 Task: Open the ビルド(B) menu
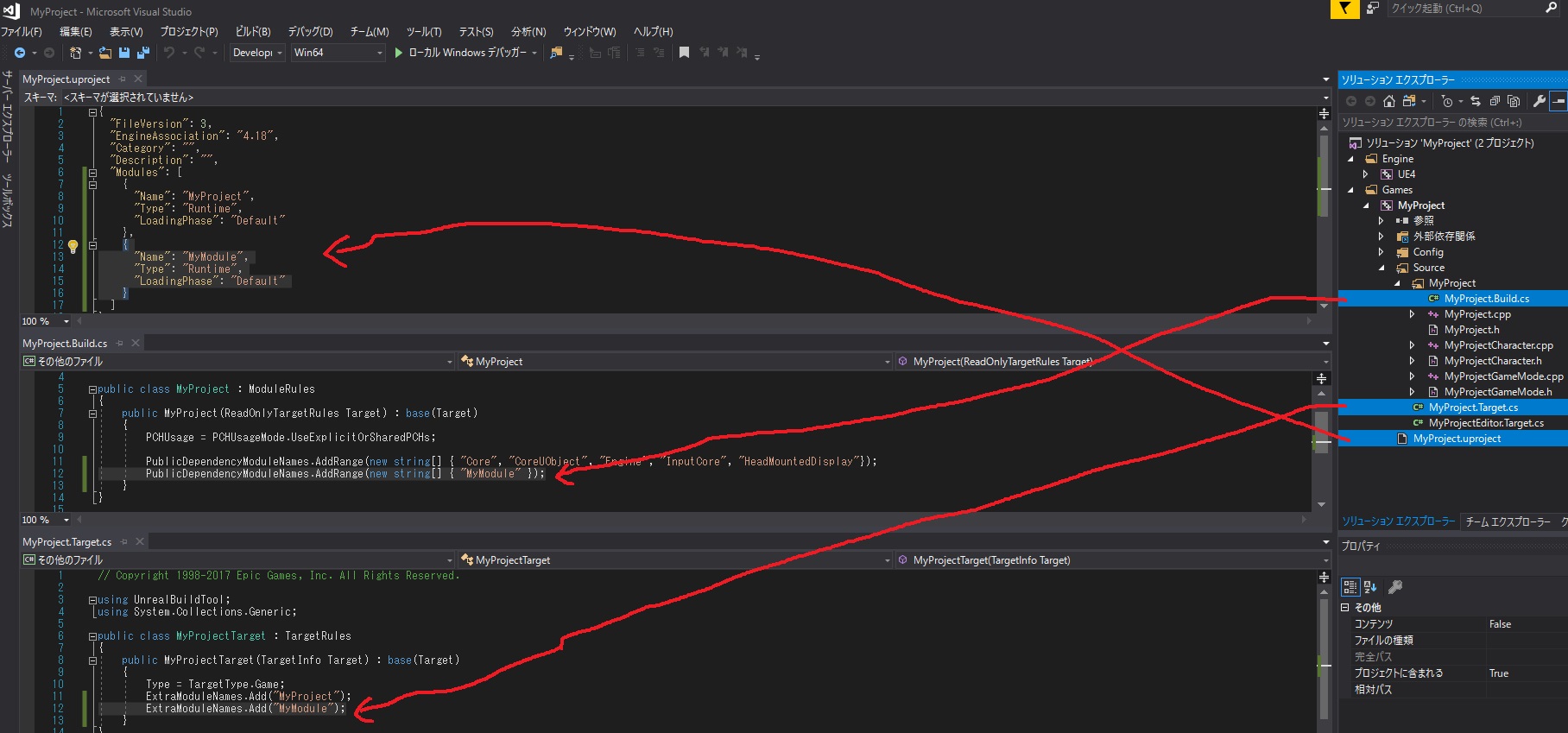(x=253, y=31)
